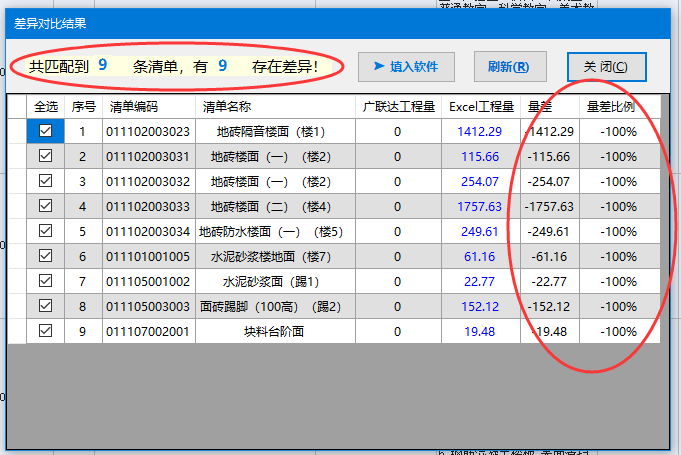Click the 全选 column header

(45, 106)
